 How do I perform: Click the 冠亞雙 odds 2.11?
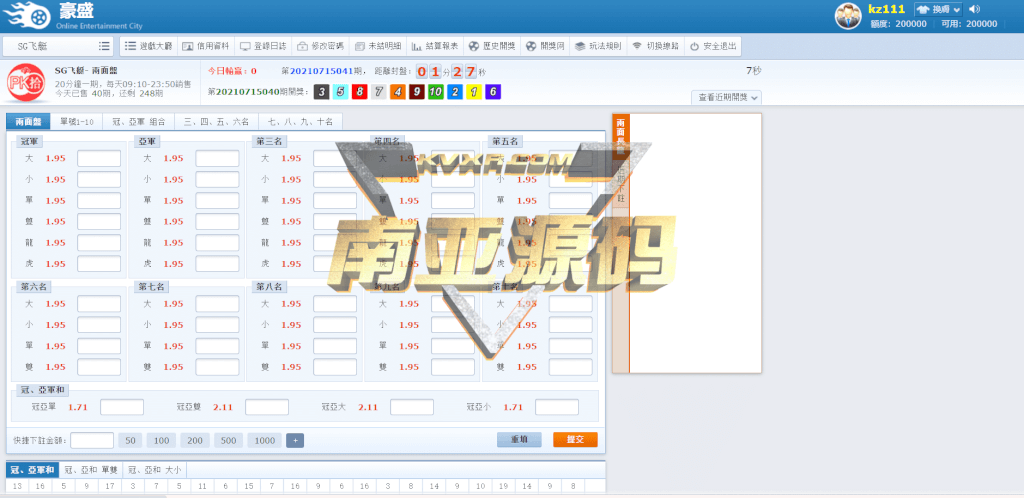pyautogui.click(x=223, y=407)
